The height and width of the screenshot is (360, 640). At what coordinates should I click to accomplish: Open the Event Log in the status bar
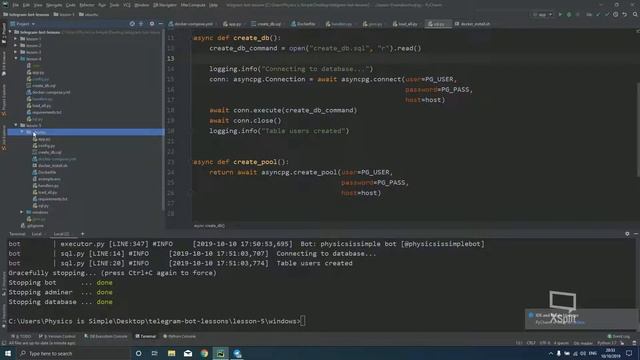pos(619,336)
